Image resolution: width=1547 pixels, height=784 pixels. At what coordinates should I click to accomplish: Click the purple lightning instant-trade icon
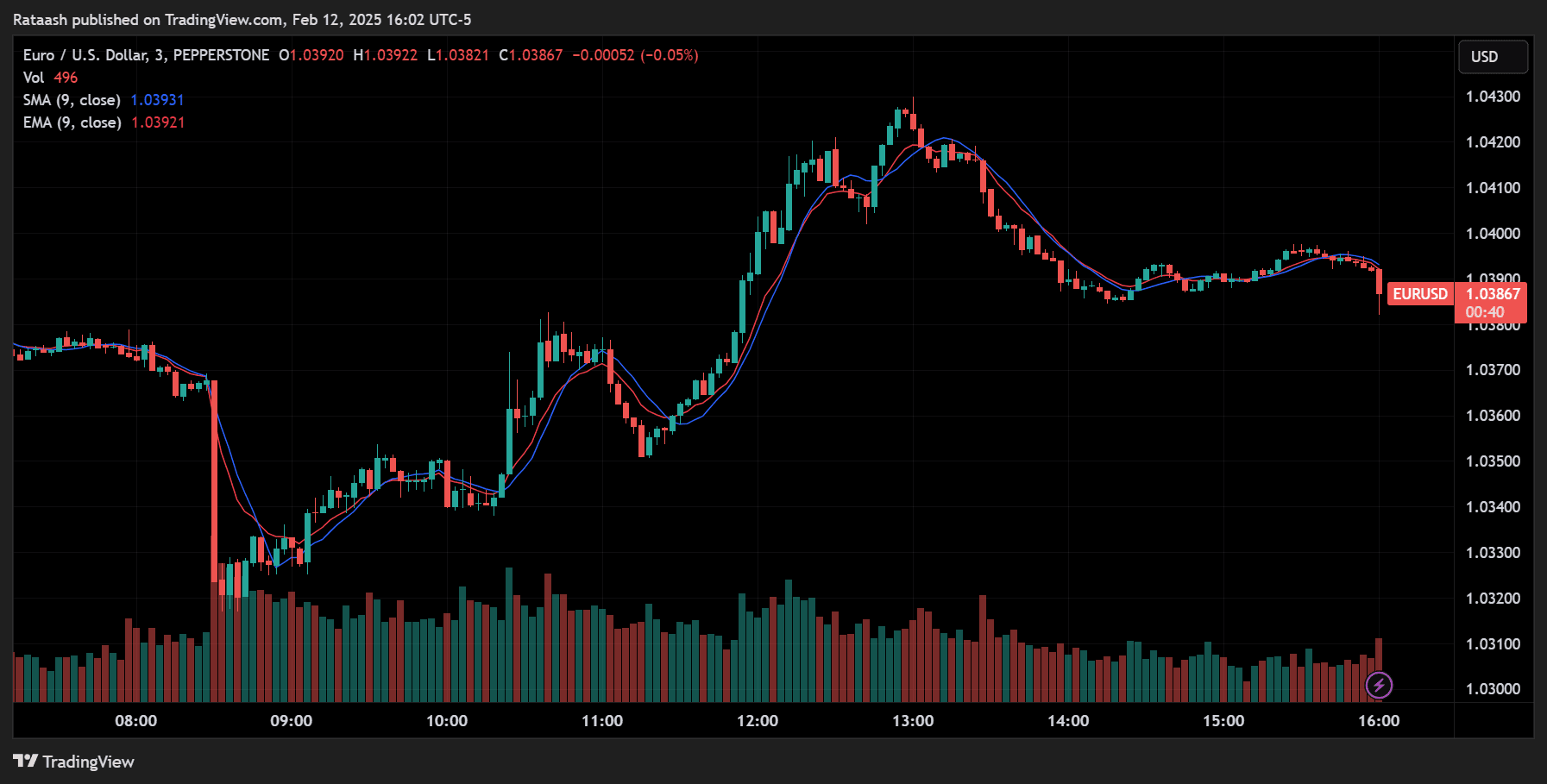(1380, 685)
